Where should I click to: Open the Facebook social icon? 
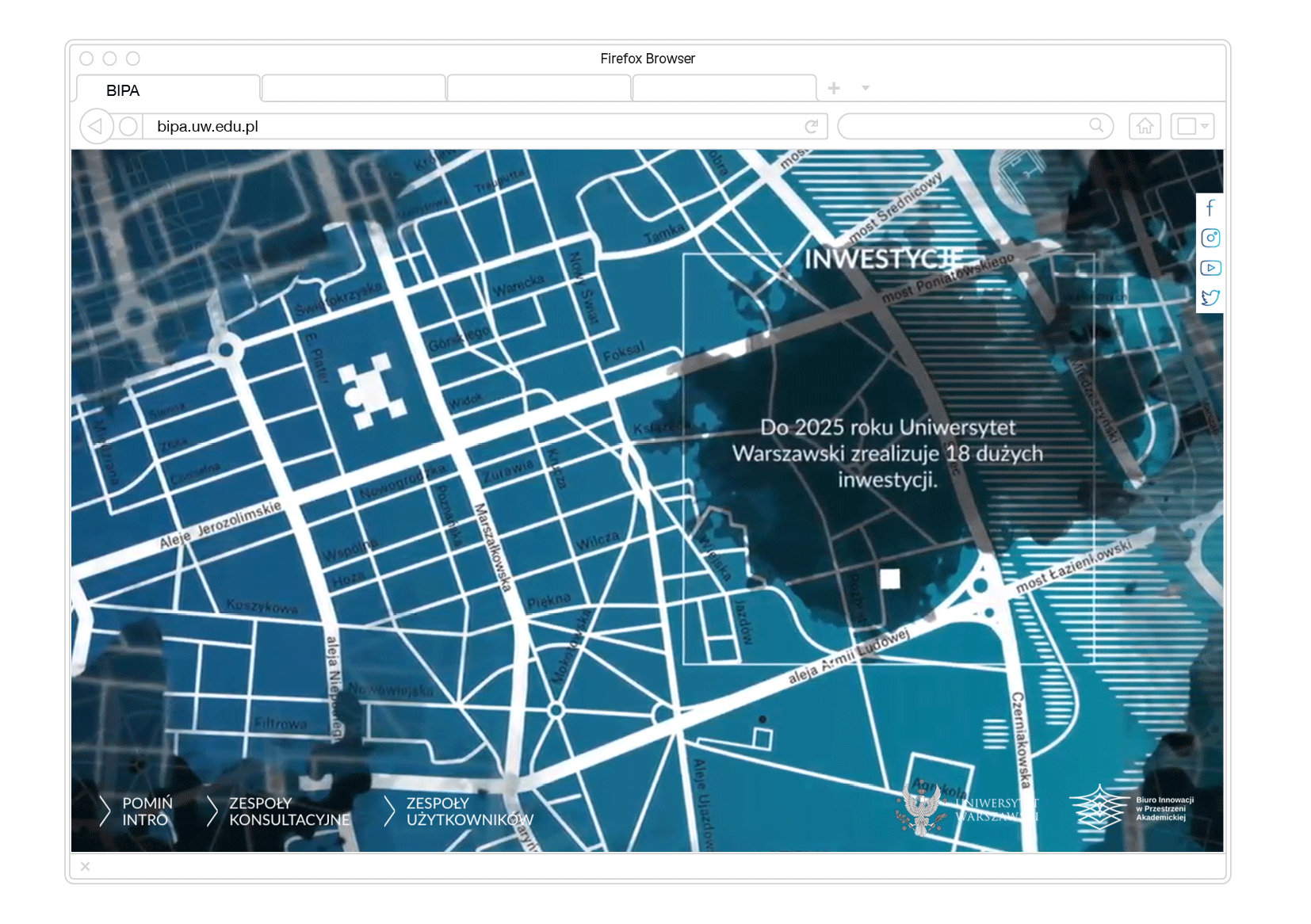[x=1210, y=208]
